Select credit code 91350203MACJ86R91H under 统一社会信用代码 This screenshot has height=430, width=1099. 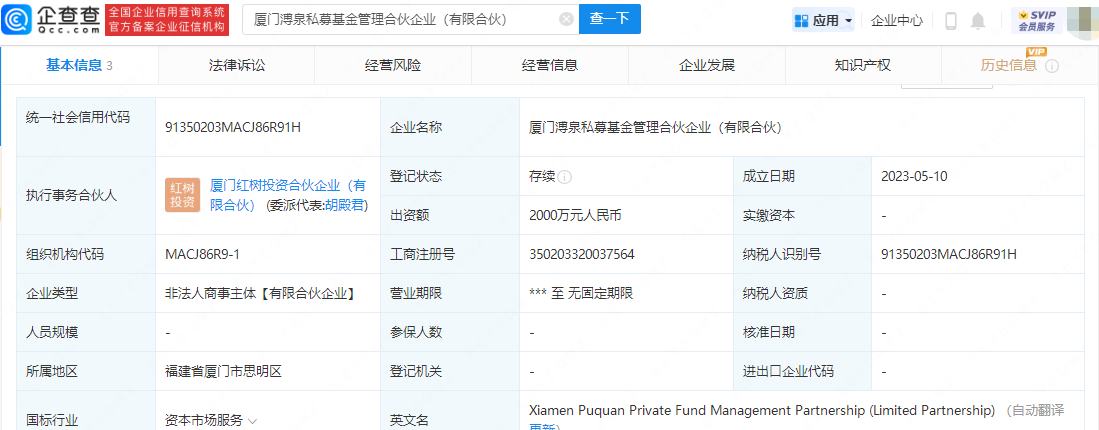click(233, 127)
